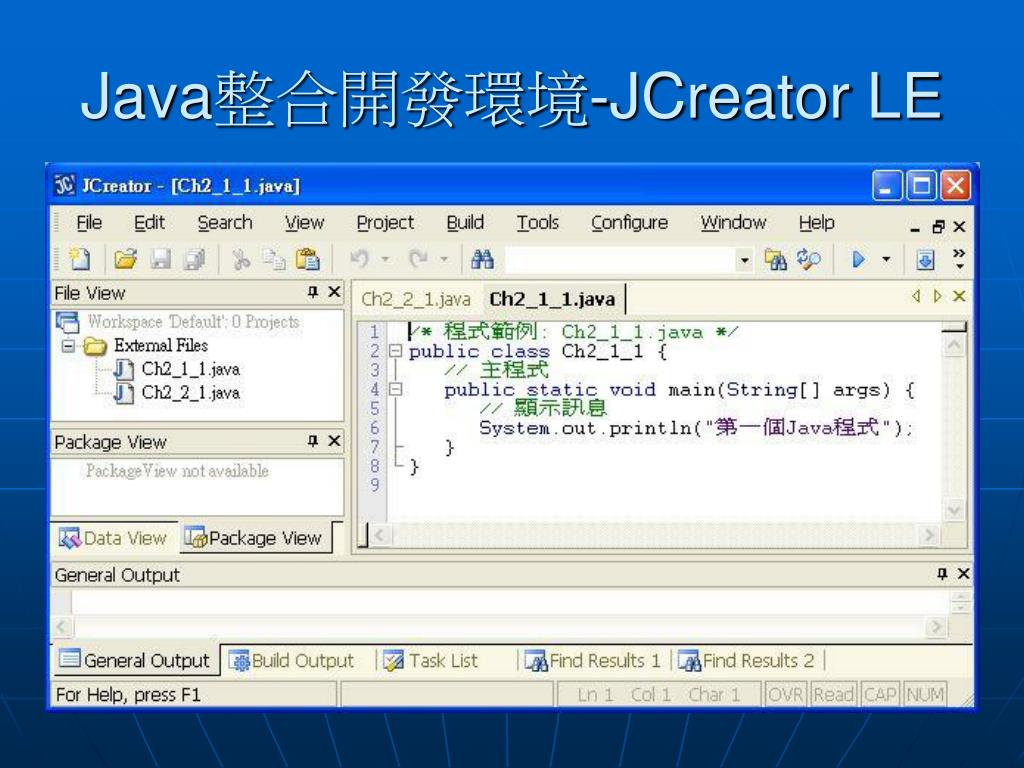Click the OVR status bar indicator
This screenshot has width=1024, height=768.
click(786, 694)
